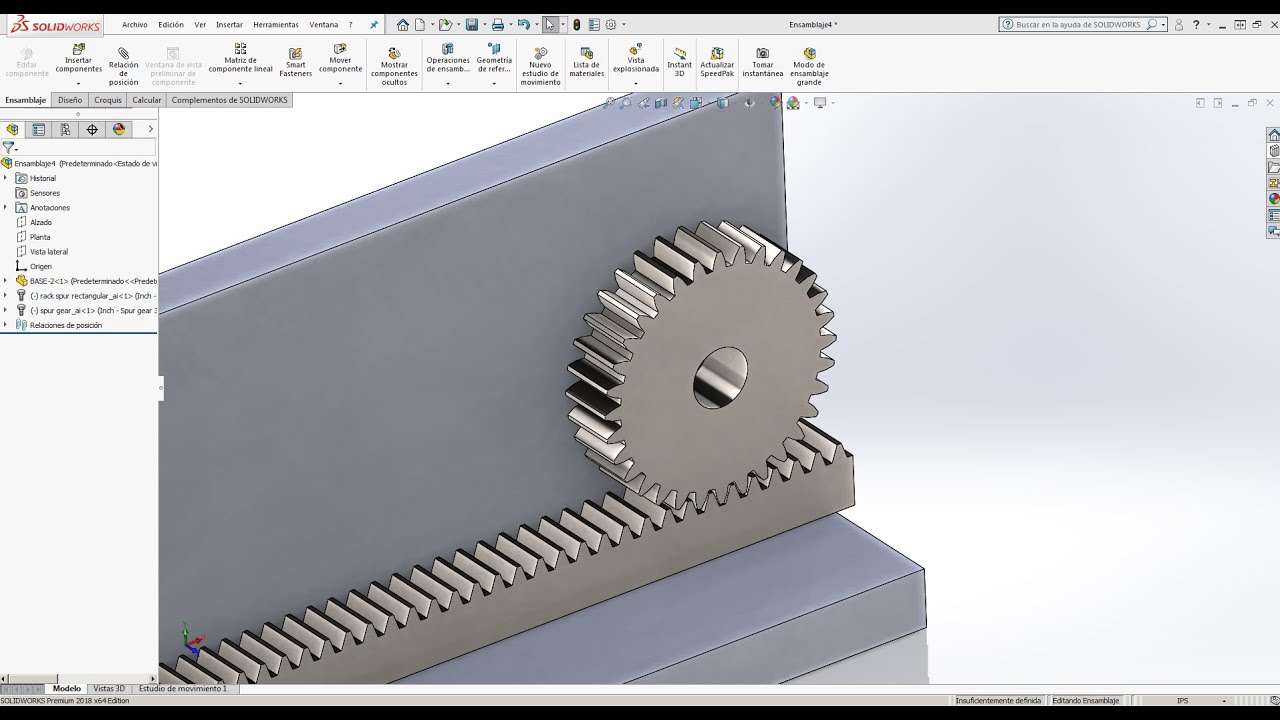Open PropertyManager tab icon

[39, 129]
